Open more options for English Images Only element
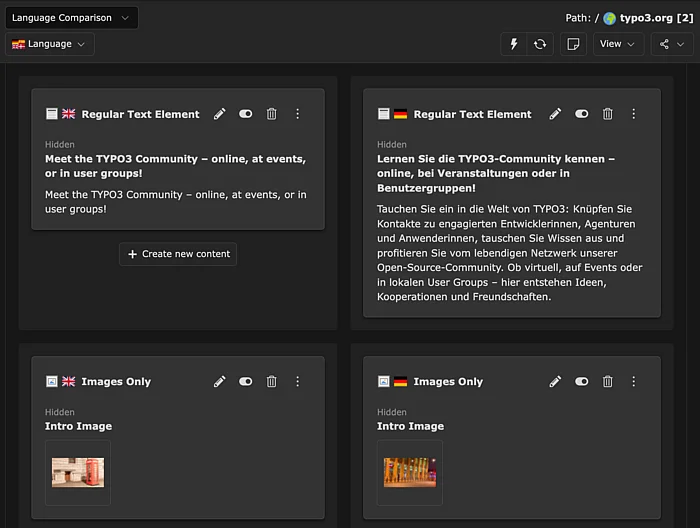Screen dimensions: 700x528 pyautogui.click(x=297, y=382)
